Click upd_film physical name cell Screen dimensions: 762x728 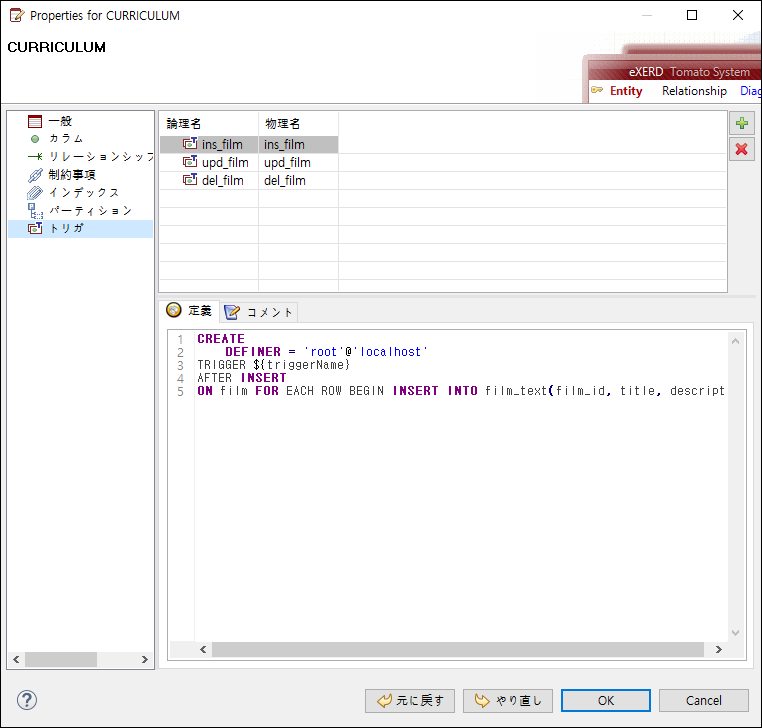[298, 162]
